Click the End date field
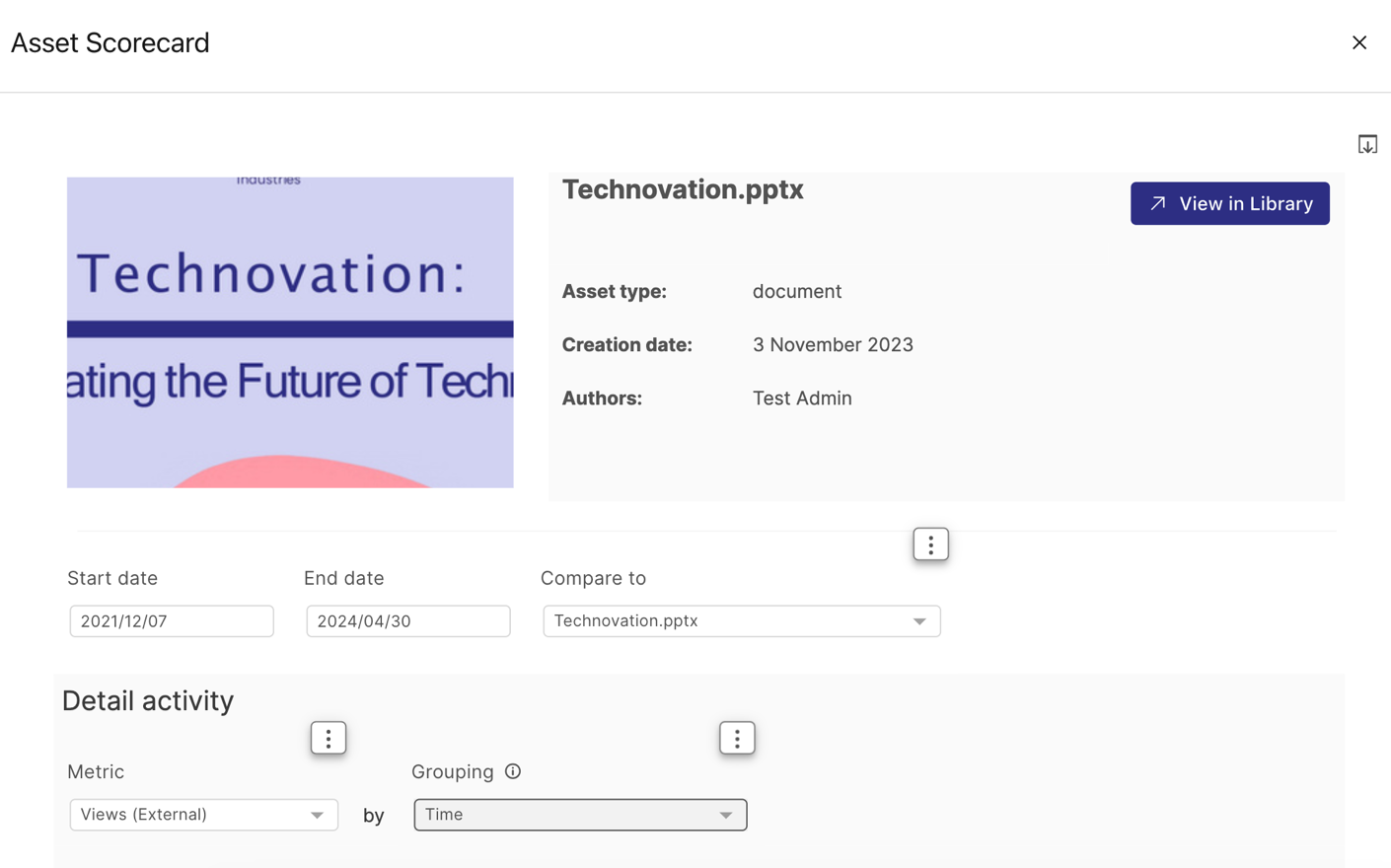Viewport: 1391px width, 868px height. tap(407, 621)
